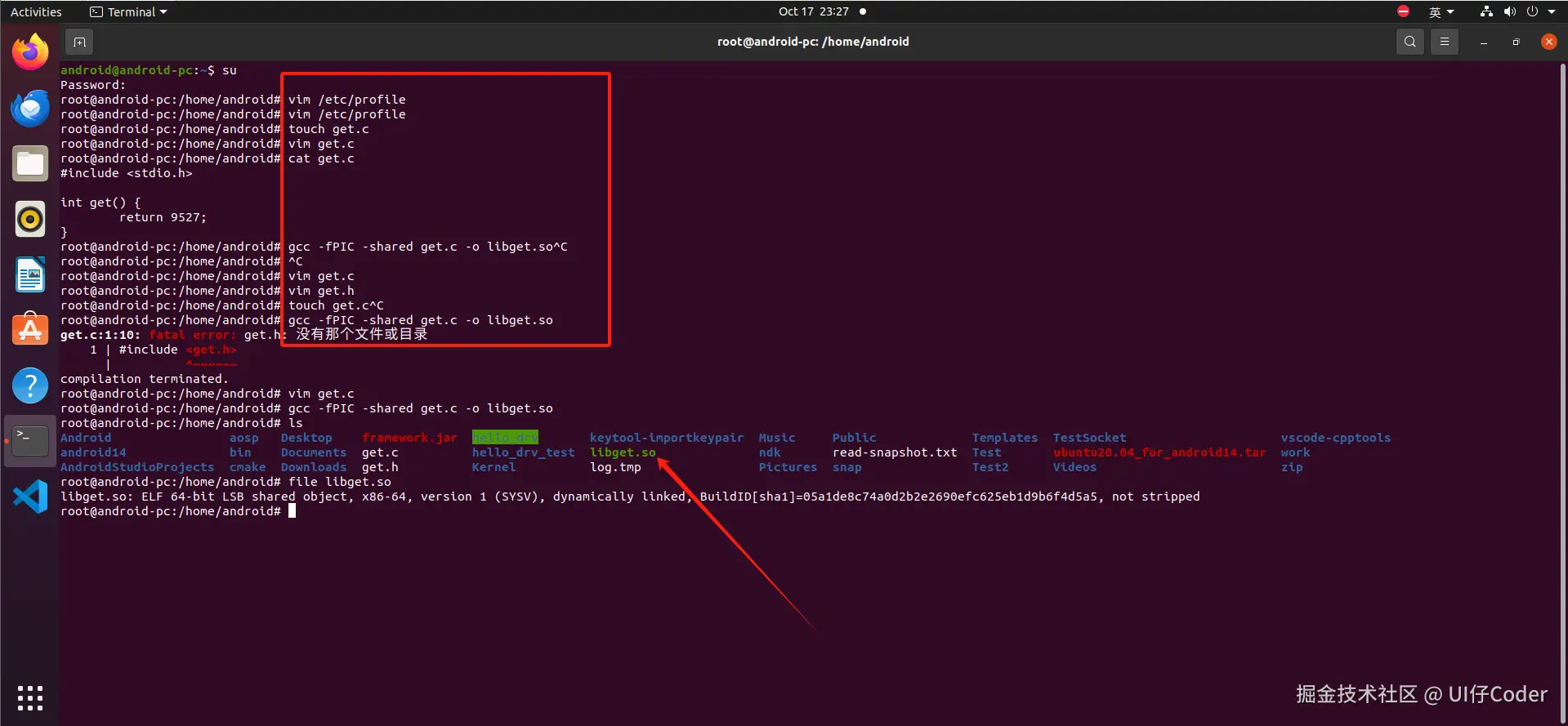Click the Kernel directory name
Image resolution: width=1568 pixels, height=726 pixels.
tap(494, 467)
